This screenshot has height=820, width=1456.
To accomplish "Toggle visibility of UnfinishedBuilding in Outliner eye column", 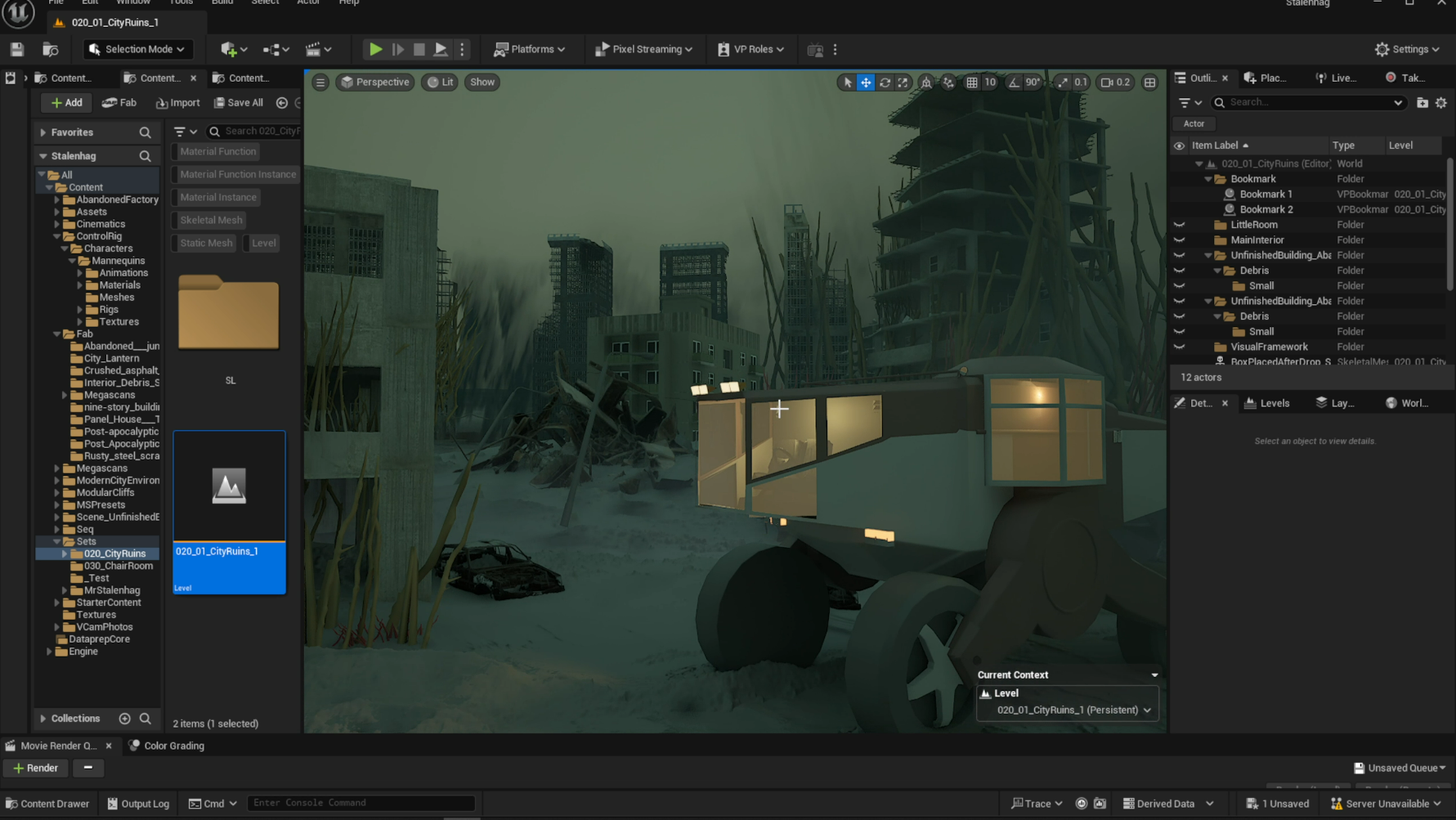I will tap(1179, 254).
